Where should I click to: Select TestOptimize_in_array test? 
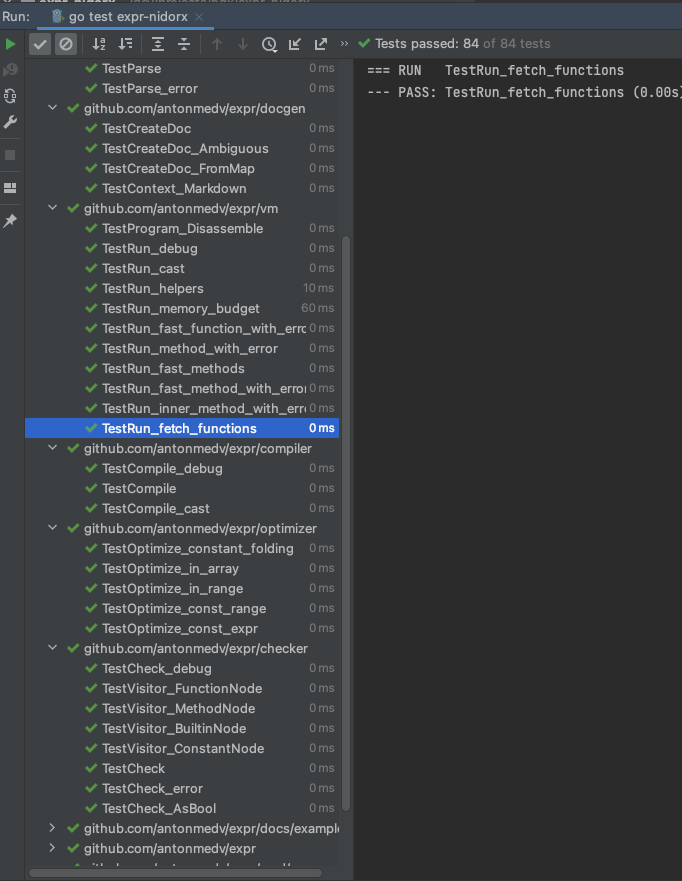182,569
